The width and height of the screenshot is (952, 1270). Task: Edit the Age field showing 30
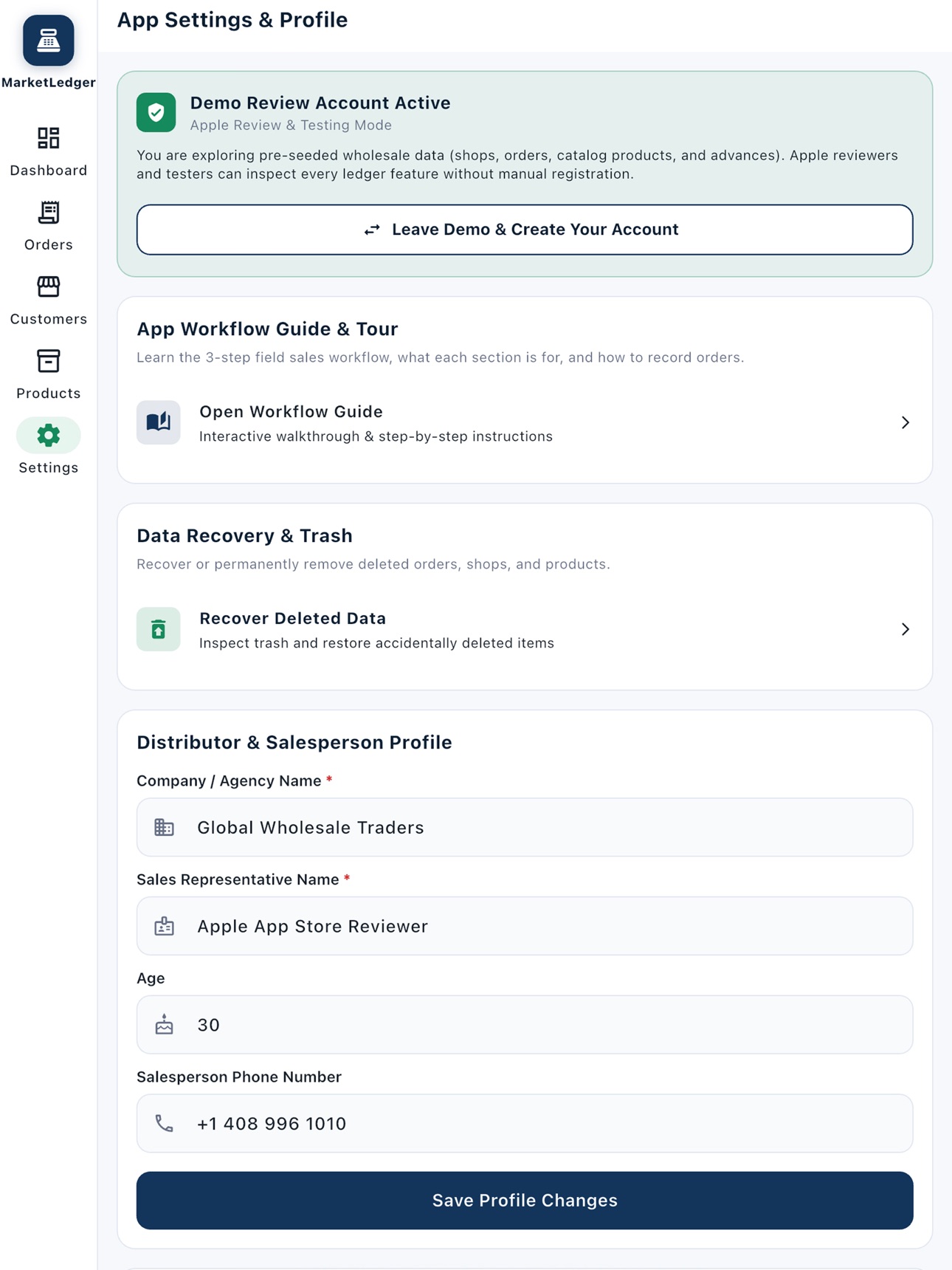click(x=525, y=1025)
